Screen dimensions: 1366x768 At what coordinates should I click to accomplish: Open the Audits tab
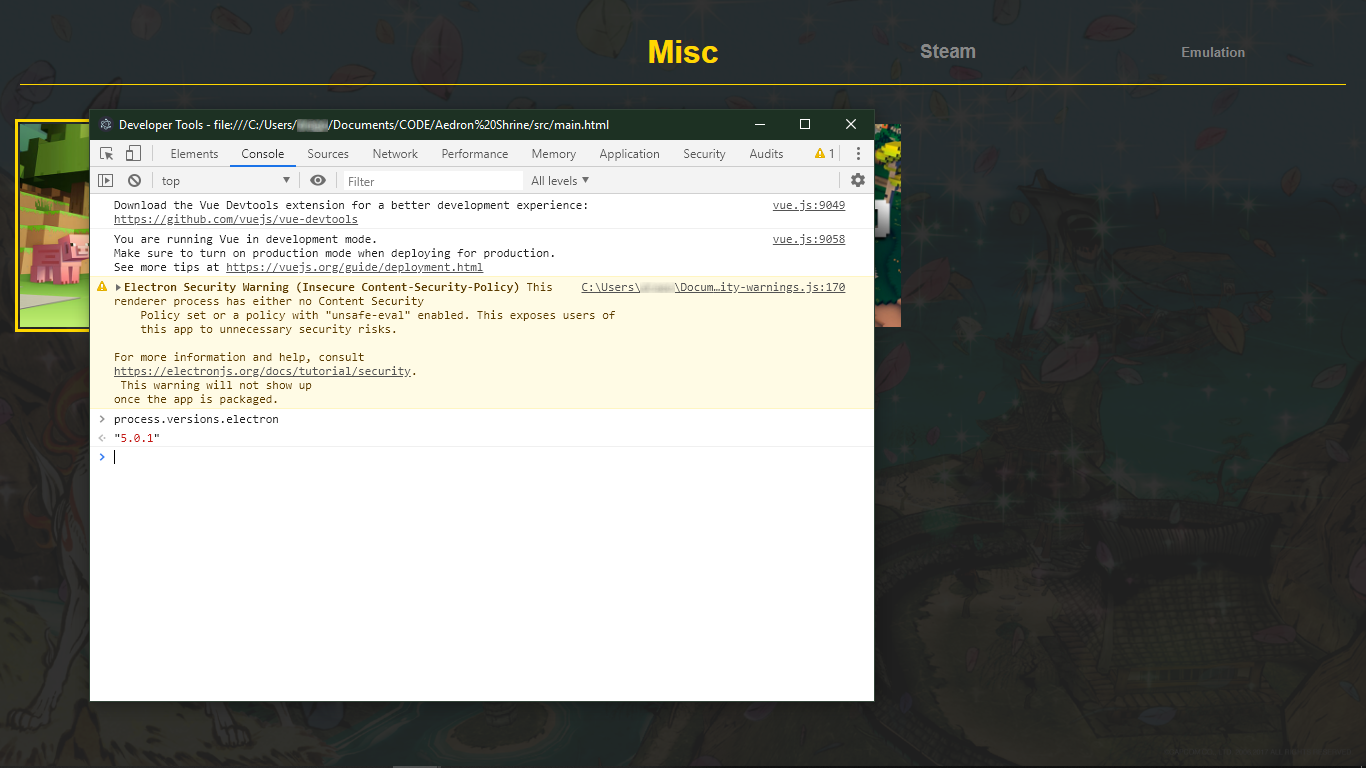pyautogui.click(x=766, y=153)
